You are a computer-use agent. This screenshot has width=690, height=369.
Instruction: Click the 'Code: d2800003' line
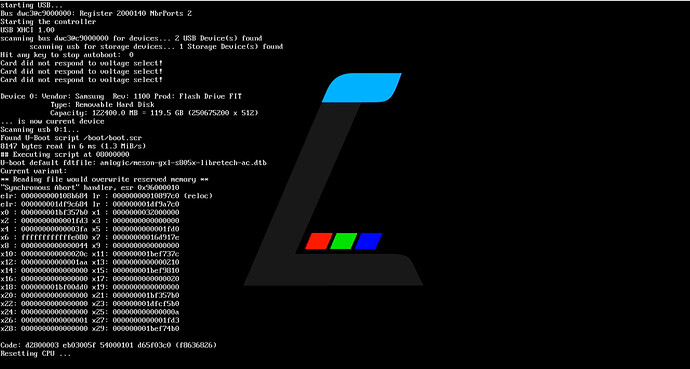point(109,345)
